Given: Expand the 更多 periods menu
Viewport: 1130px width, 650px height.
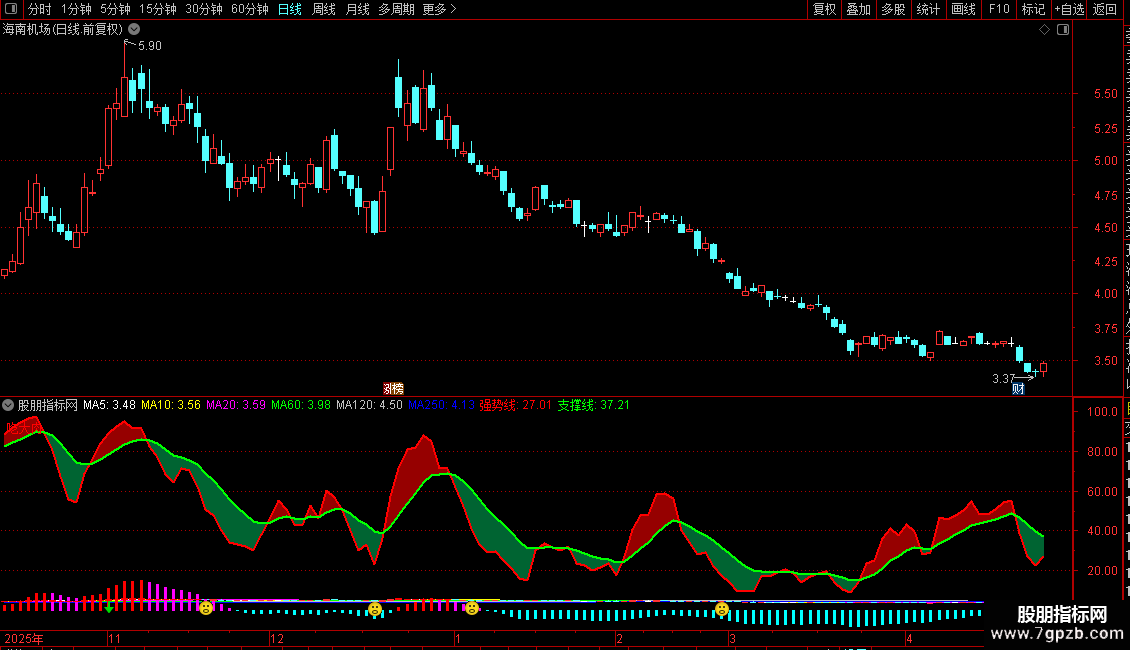Looking at the screenshot, I should click(x=439, y=9).
